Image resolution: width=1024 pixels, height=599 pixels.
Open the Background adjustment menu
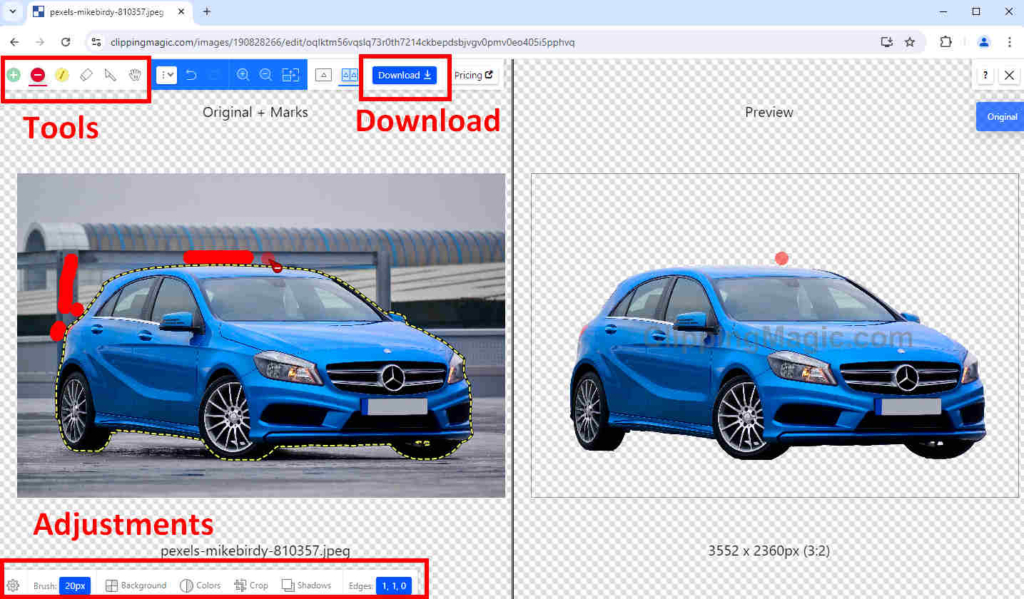point(136,585)
